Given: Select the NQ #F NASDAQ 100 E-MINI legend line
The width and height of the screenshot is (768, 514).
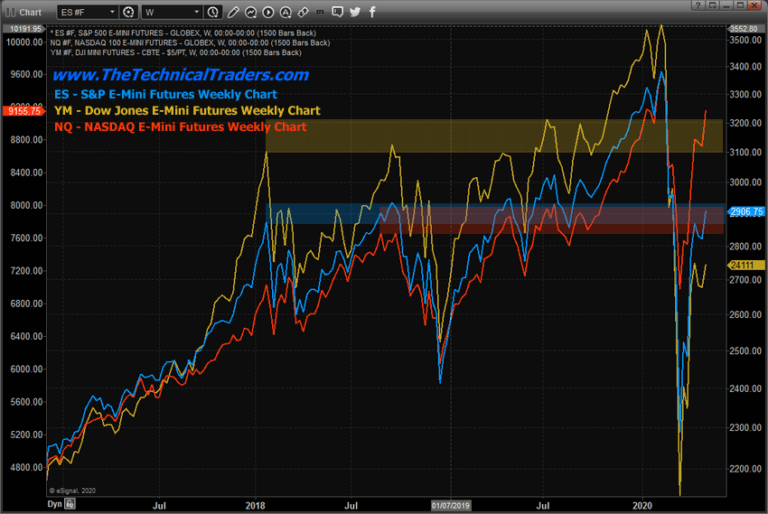Looking at the screenshot, I should [x=190, y=43].
